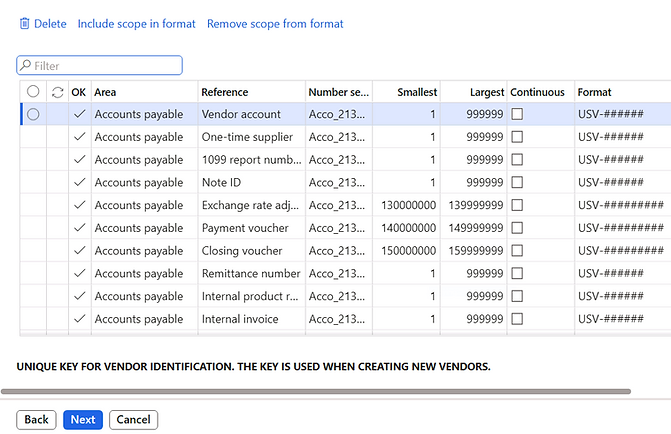
Task: Click OK checkmark for Note ID row
Action: pyautogui.click(x=79, y=183)
